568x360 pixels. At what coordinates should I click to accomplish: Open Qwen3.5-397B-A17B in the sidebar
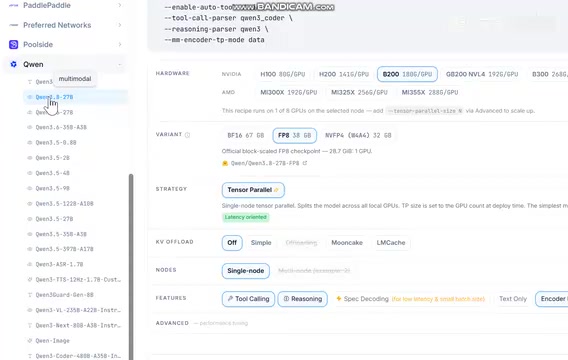click(x=64, y=249)
